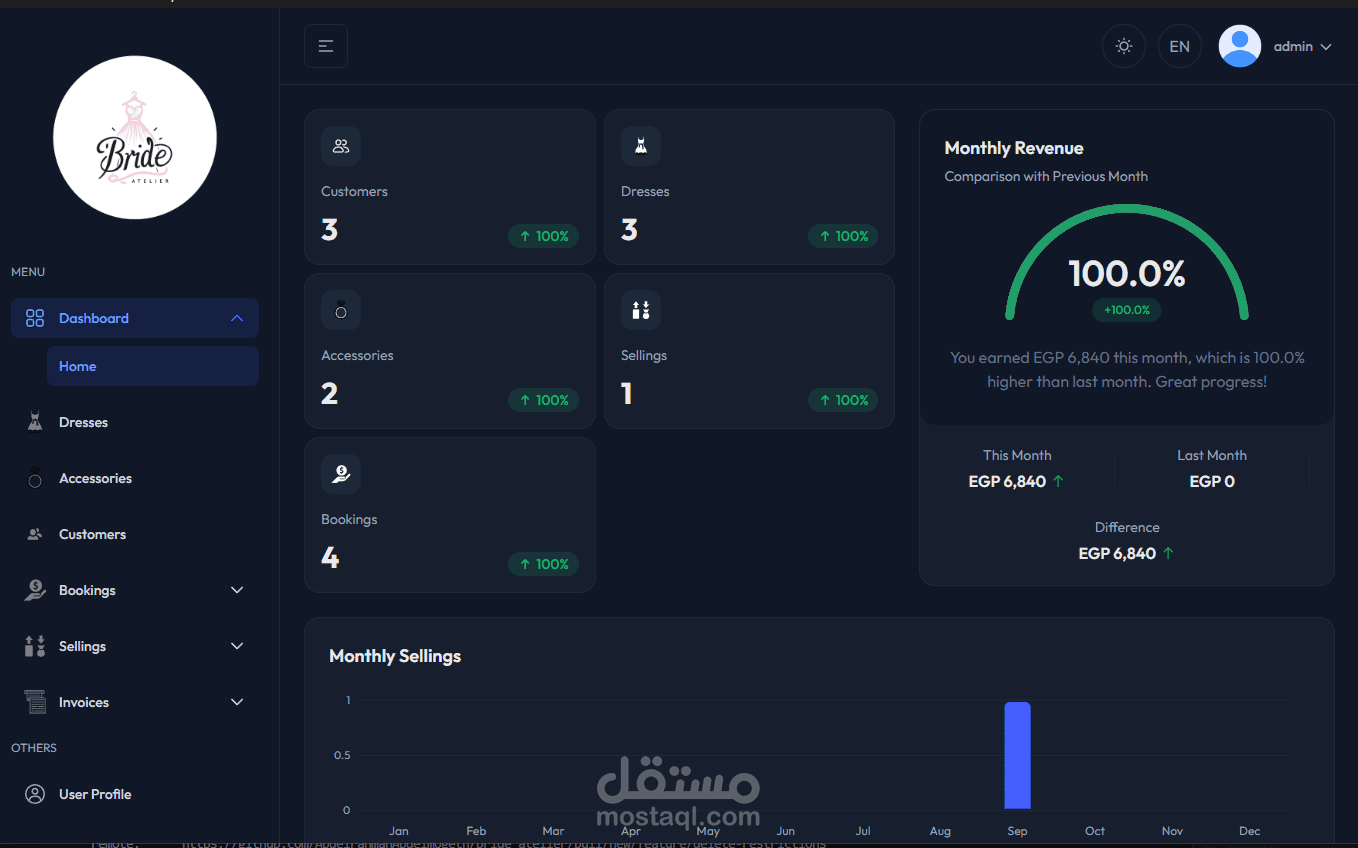Image resolution: width=1358 pixels, height=848 pixels.
Task: Click the green arrow beside This Month value
Action: click(1059, 481)
